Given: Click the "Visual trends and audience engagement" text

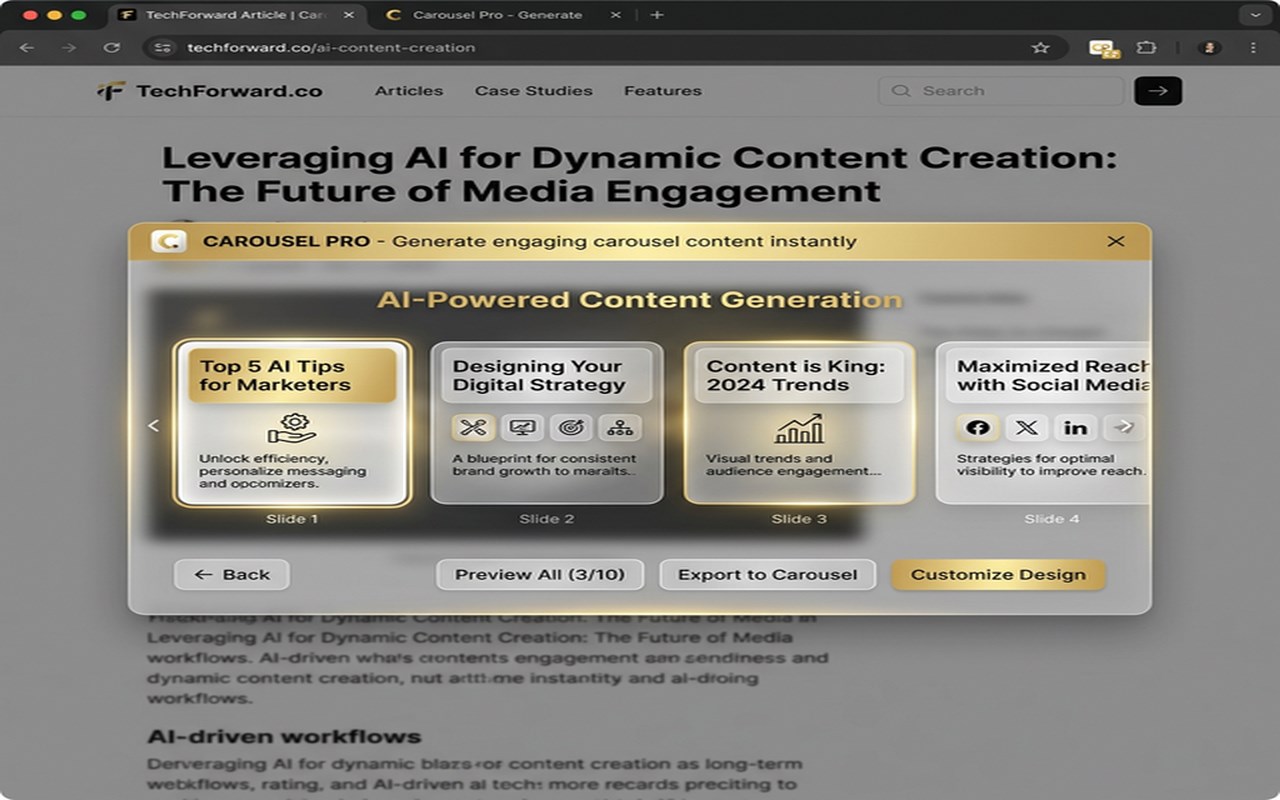Looking at the screenshot, I should 794,465.
